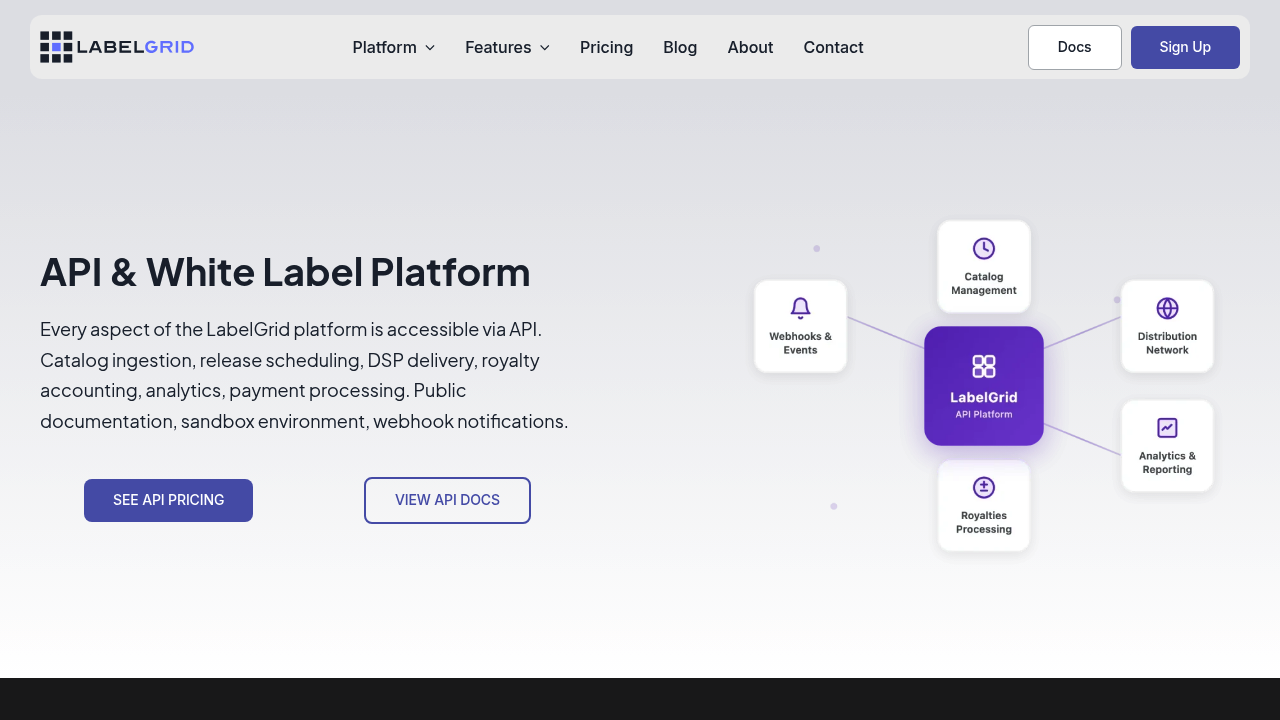This screenshot has height=720, width=1280.
Task: Click the LABELGRID wordmark text
Action: [x=135, y=47]
